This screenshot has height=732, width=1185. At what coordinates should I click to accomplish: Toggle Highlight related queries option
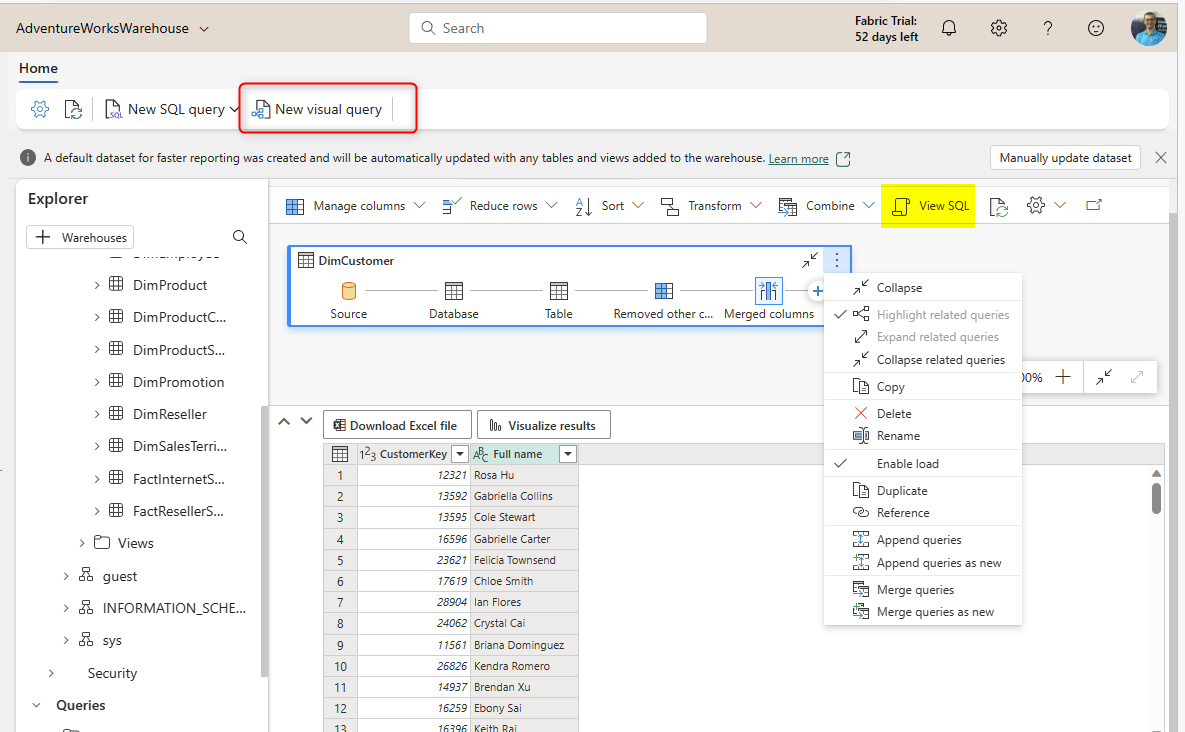click(942, 315)
